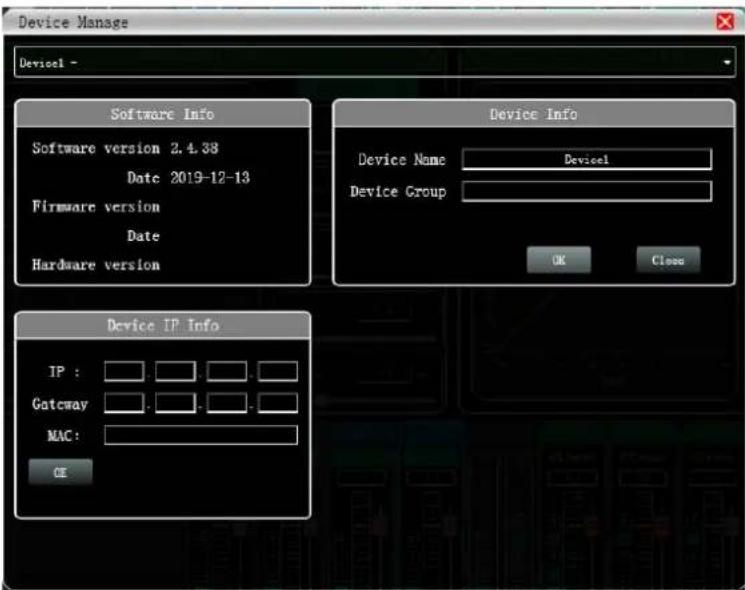Click the Close button in Device Info
745x590 pixels.
pos(668,260)
